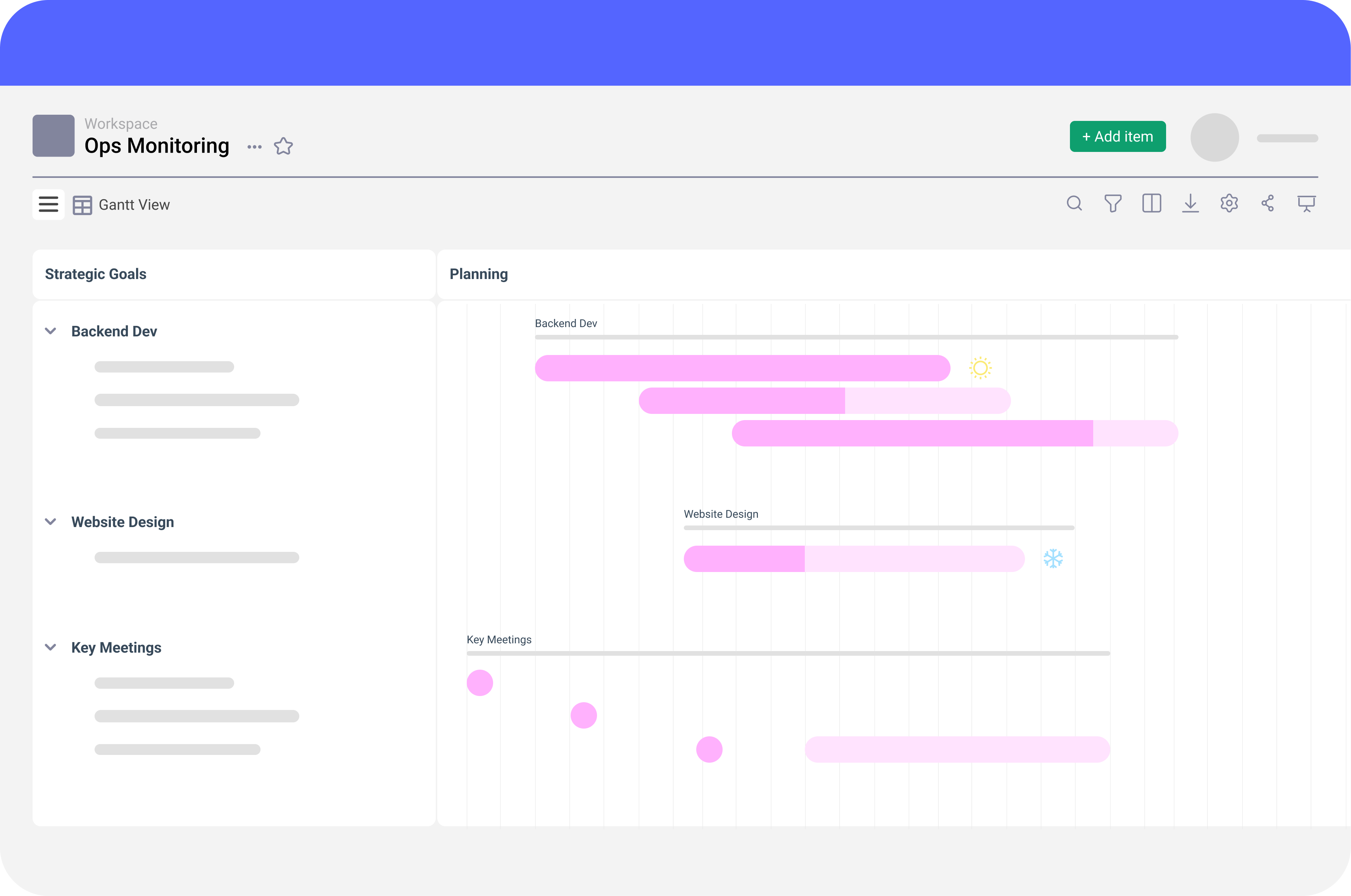The image size is (1351, 896).
Task: Click the yellow sun marker icon
Action: coord(980,368)
